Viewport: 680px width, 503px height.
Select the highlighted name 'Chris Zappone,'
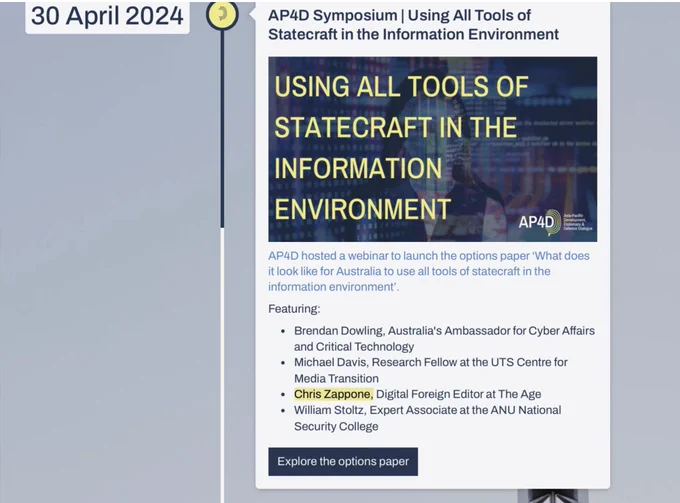pos(333,394)
